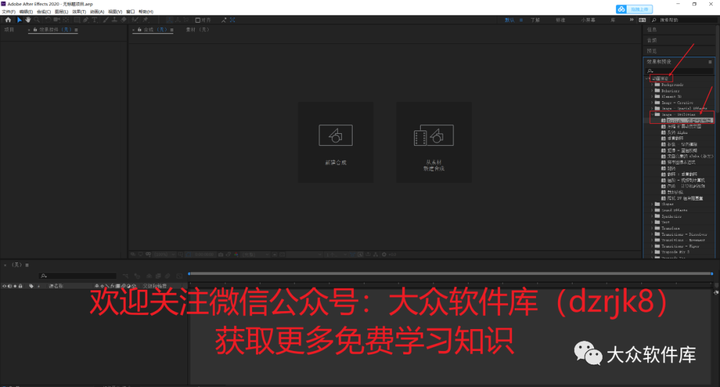Select the Pen tool

pyautogui.click(x=86, y=20)
